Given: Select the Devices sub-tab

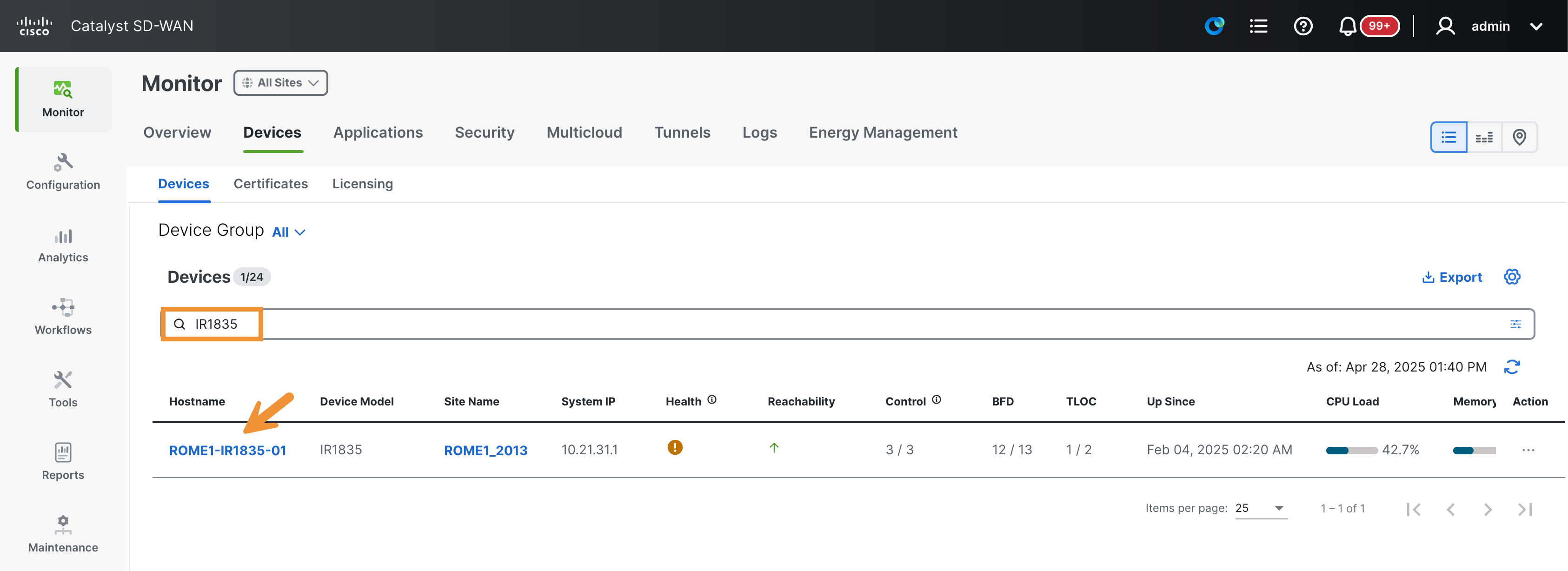Looking at the screenshot, I should coord(183,184).
